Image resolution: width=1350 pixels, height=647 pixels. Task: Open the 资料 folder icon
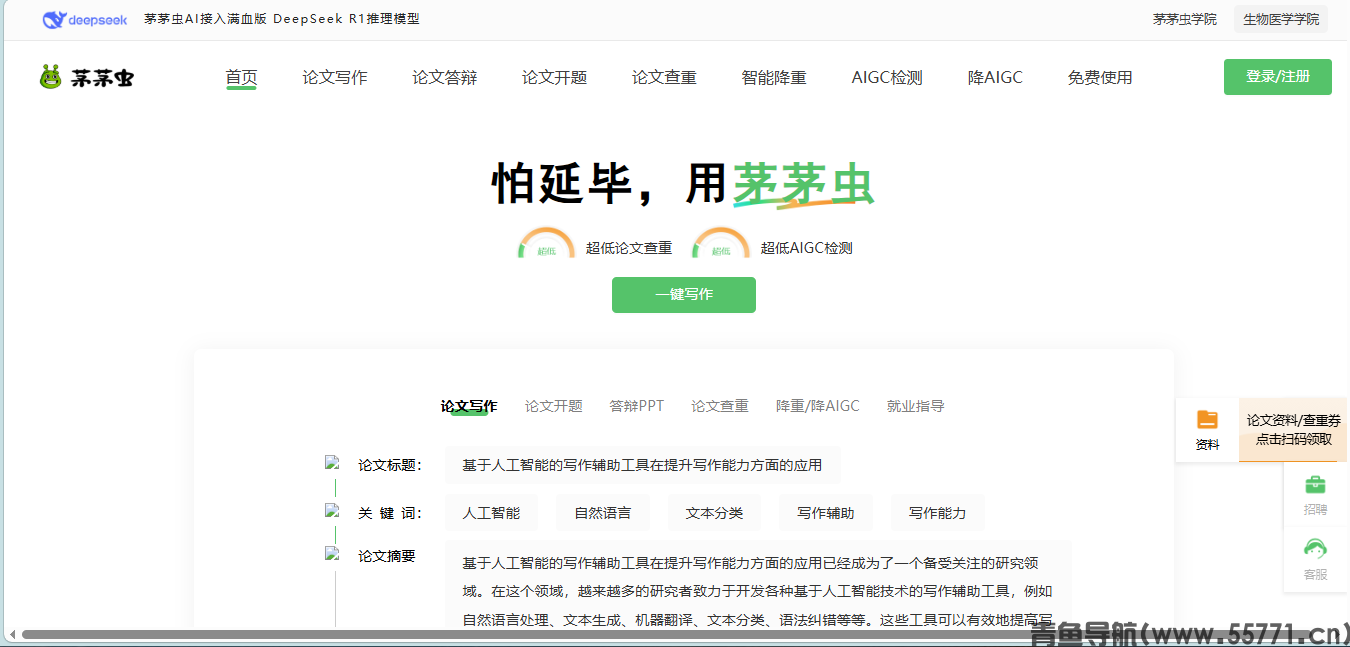point(1208,420)
